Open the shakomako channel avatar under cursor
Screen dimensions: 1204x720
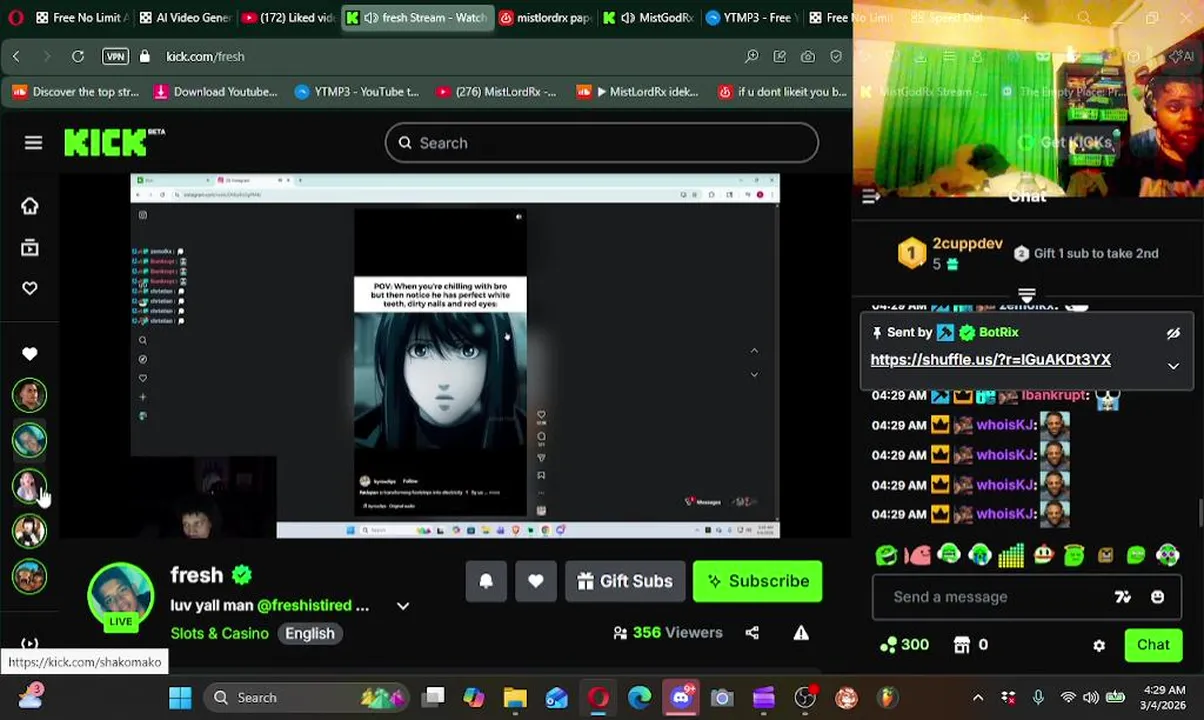30,487
